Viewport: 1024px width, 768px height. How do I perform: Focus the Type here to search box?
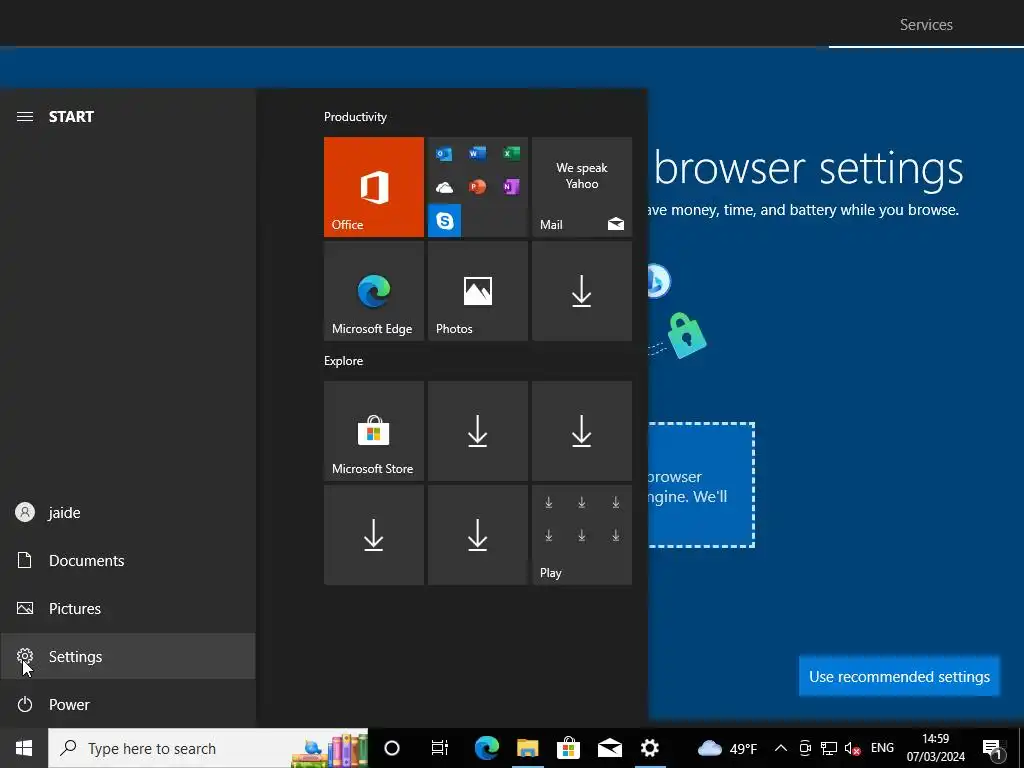pos(208,748)
